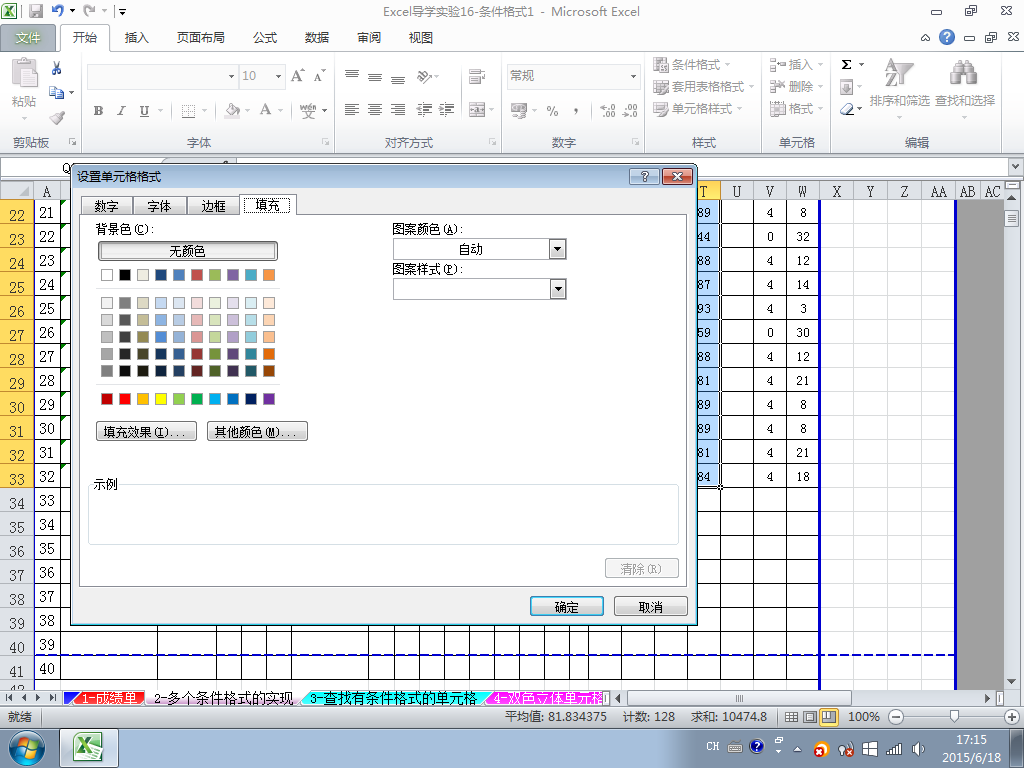Pick the black swatch in theme colors
The height and width of the screenshot is (768, 1024).
[x=125, y=275]
